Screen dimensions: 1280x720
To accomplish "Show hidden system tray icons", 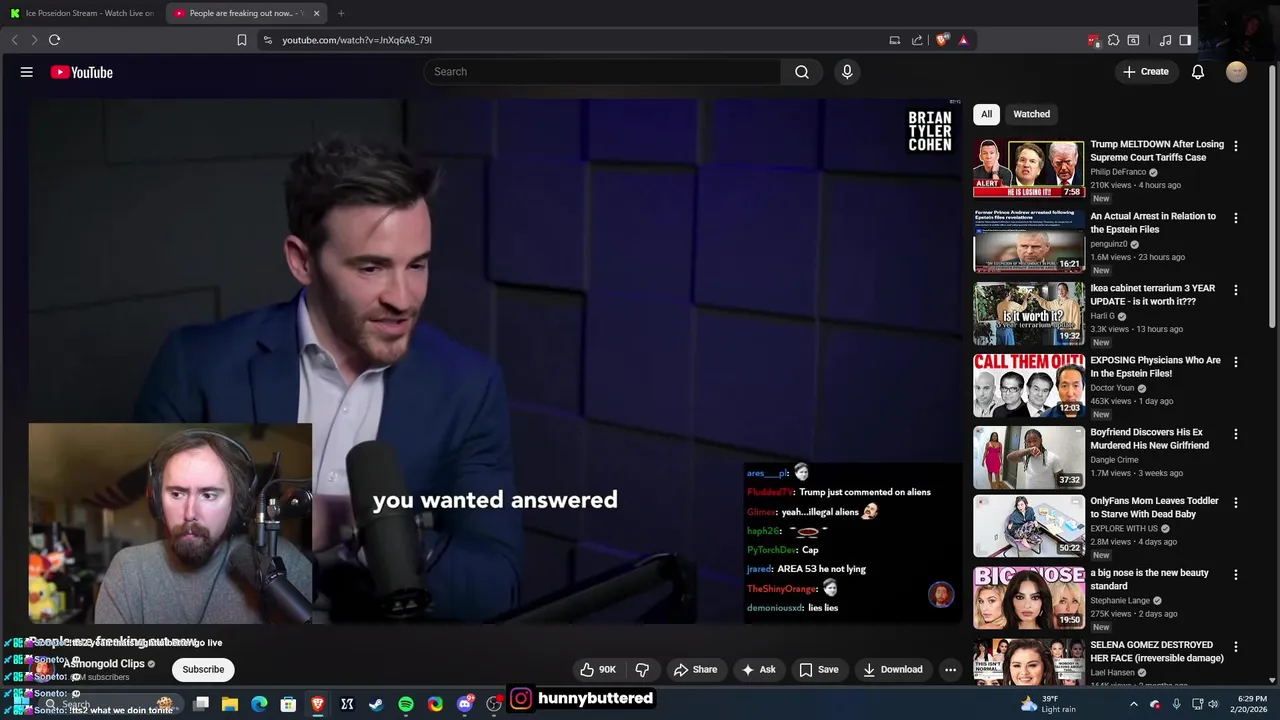I will 1133,704.
